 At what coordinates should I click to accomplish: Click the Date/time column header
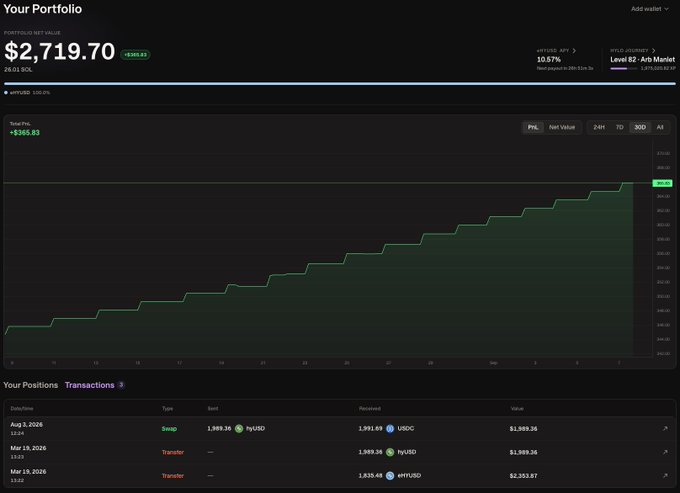click(22, 408)
